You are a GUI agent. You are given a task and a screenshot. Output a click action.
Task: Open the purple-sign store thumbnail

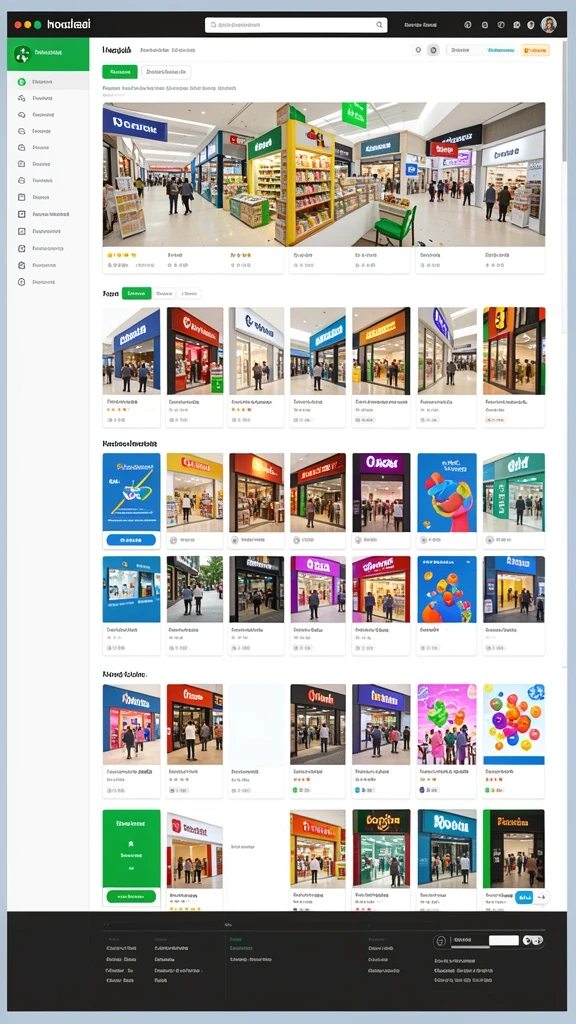point(381,492)
